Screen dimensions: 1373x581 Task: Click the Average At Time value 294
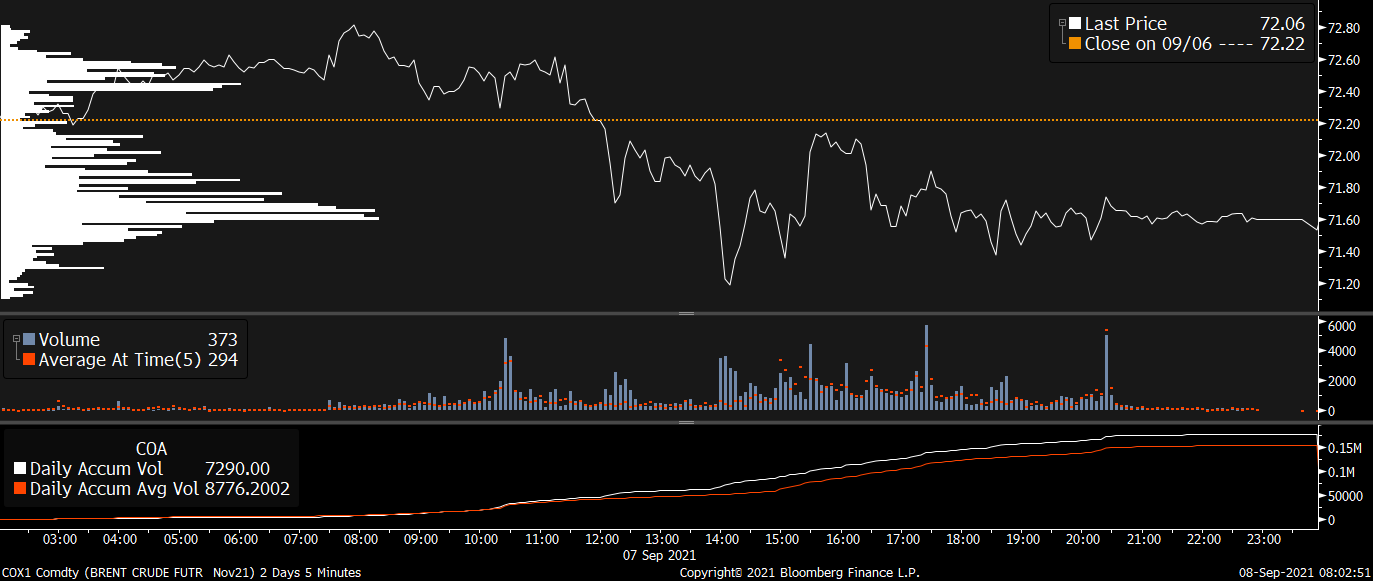point(222,360)
